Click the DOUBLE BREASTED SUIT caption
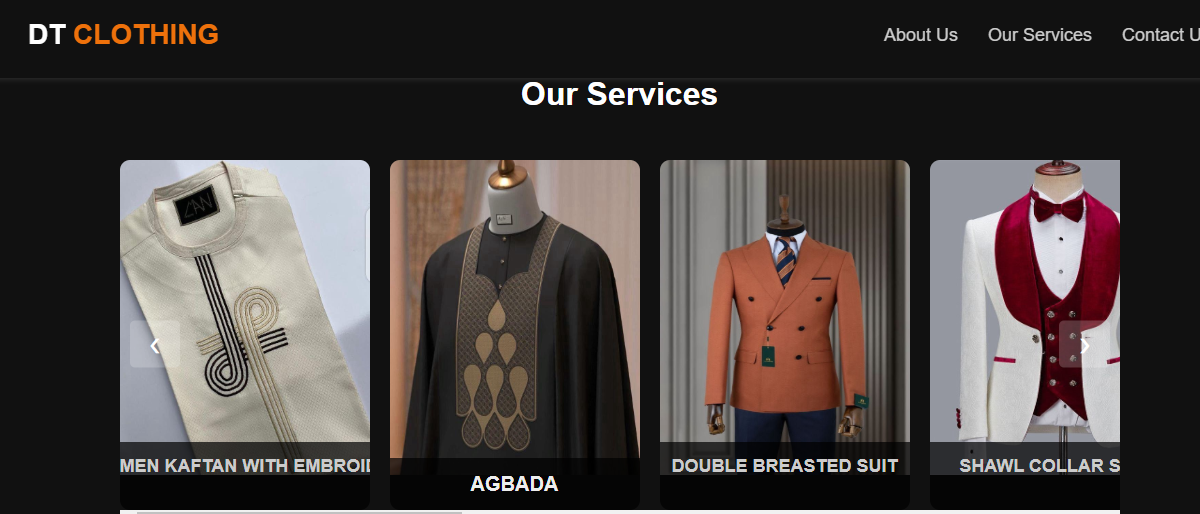 point(785,466)
